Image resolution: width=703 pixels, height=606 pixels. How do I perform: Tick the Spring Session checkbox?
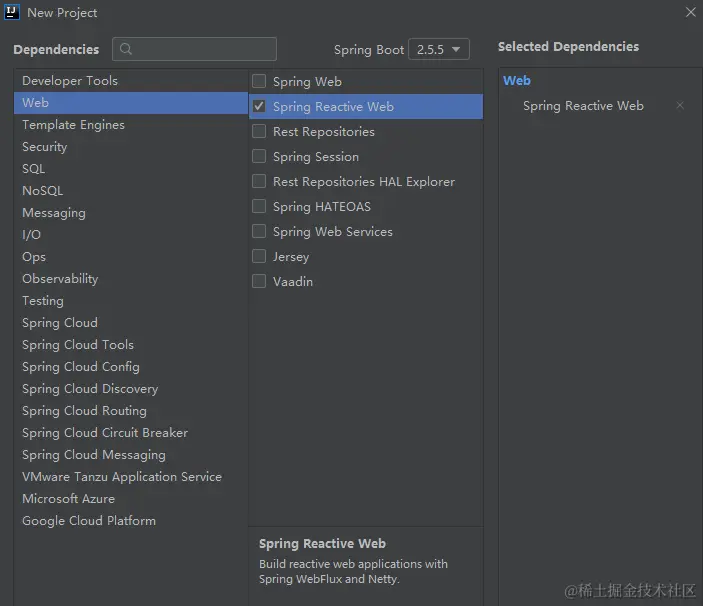click(x=259, y=156)
